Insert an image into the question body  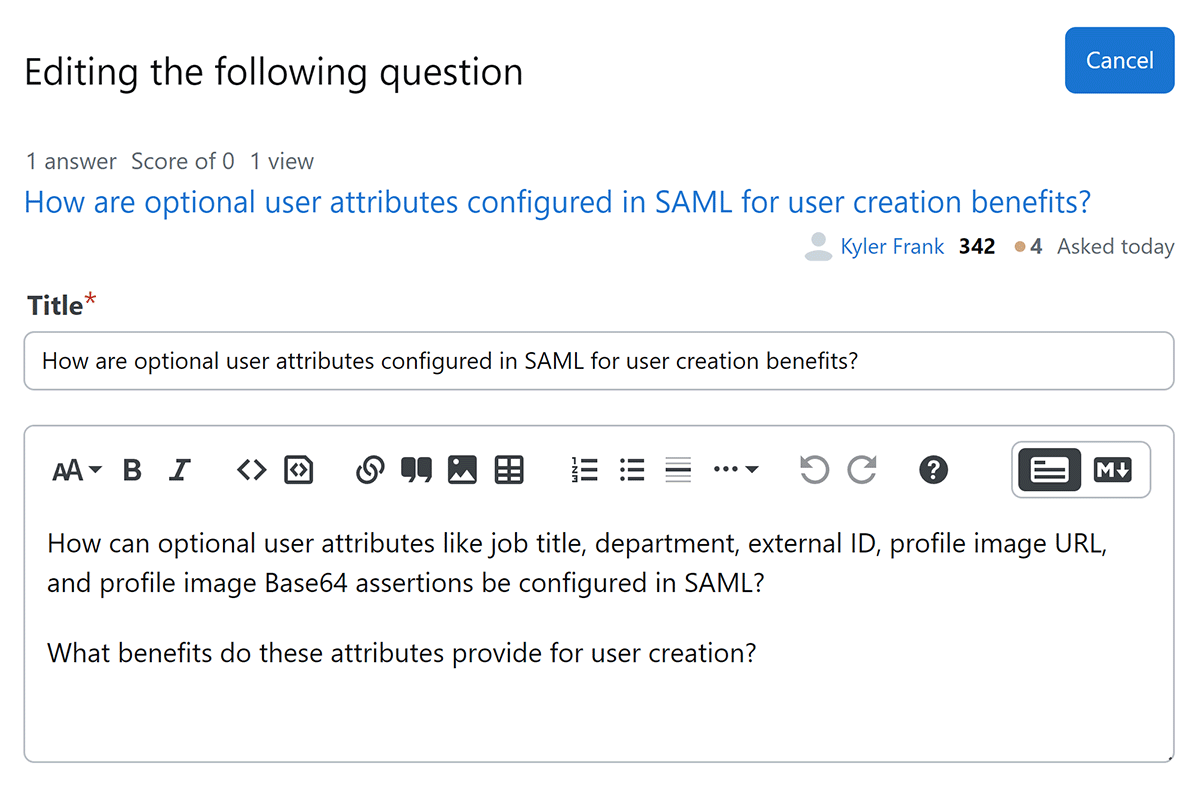click(x=462, y=470)
